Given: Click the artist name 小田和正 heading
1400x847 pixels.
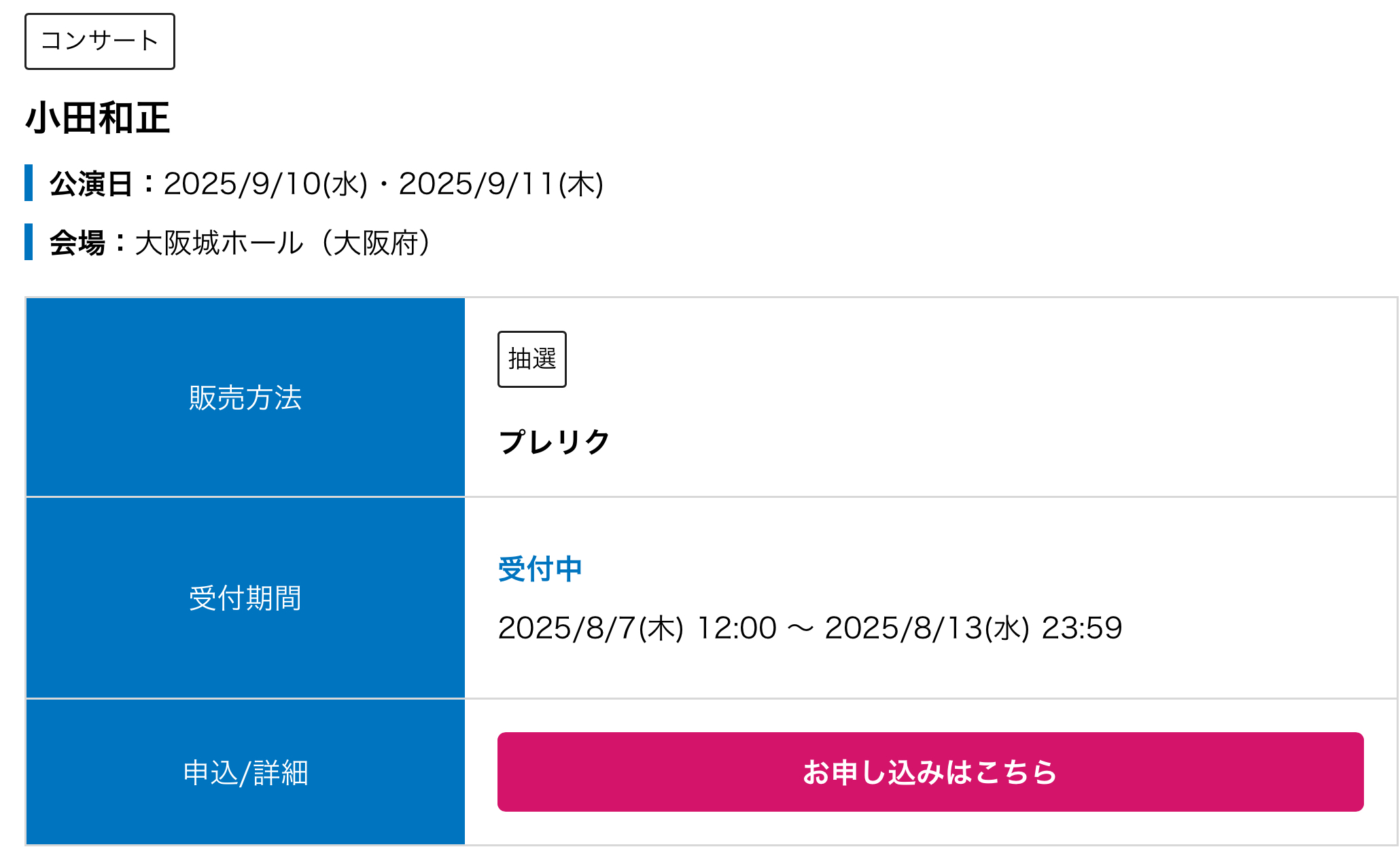Looking at the screenshot, I should (98, 118).
